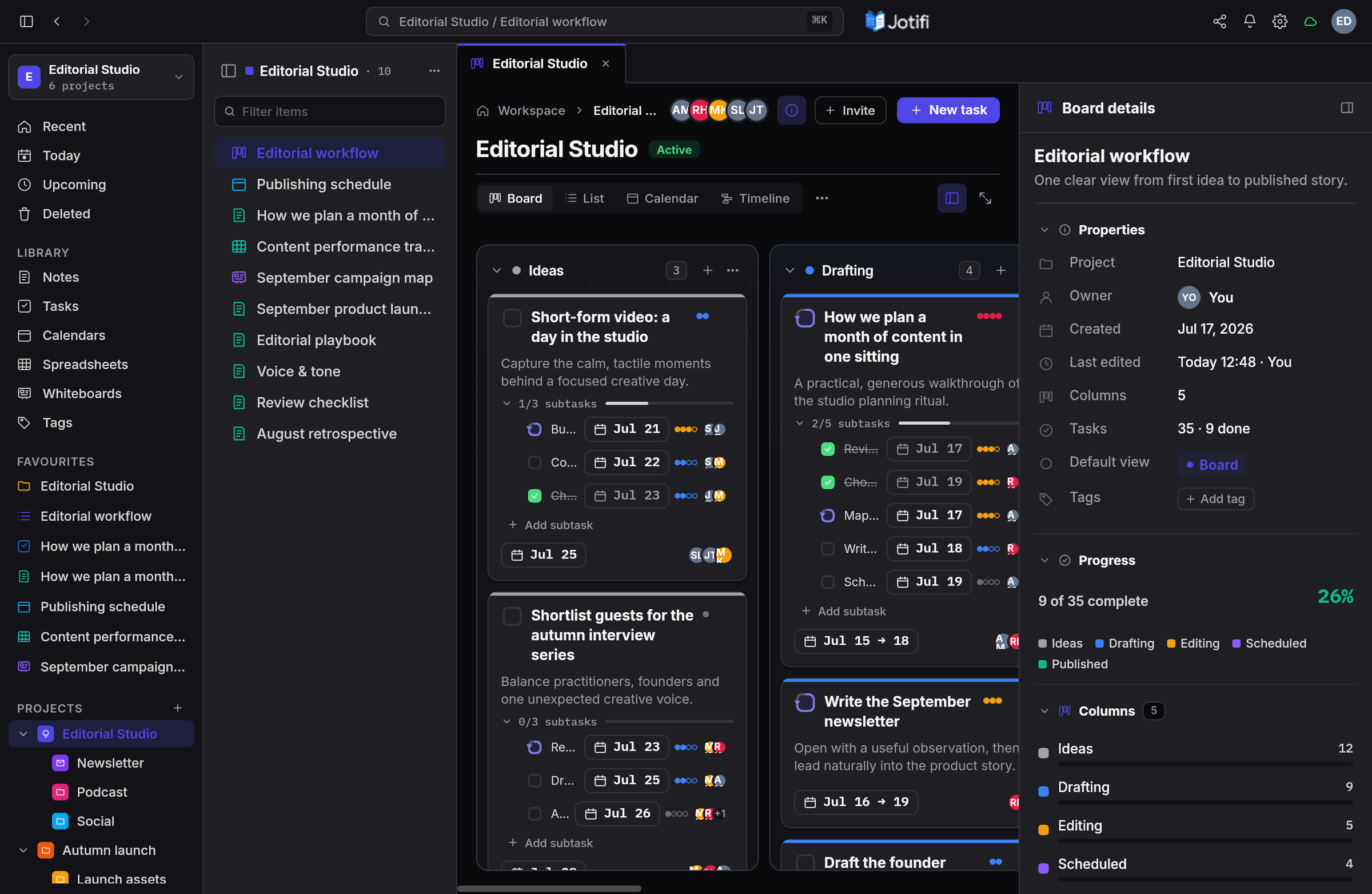This screenshot has width=1372, height=894.
Task: Check the Short-form video task checkbox
Action: click(512, 318)
